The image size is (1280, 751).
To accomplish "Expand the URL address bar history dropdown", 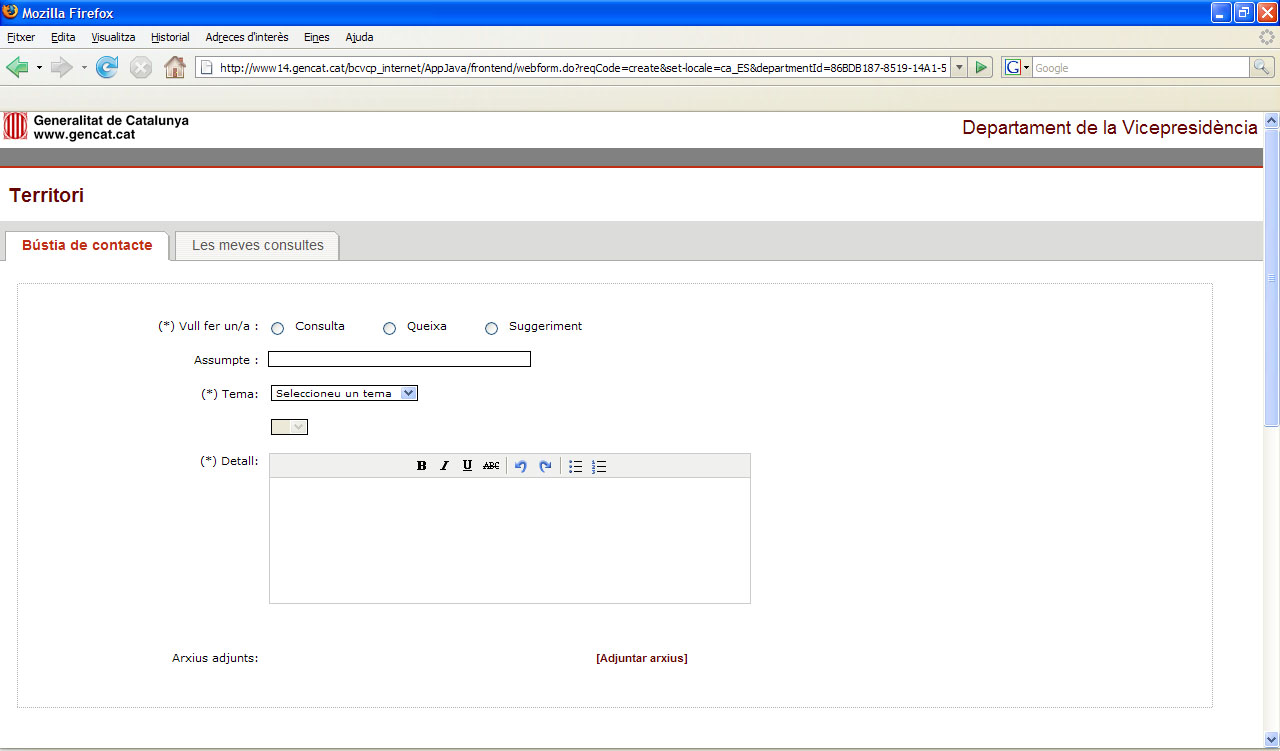I will pos(959,67).
